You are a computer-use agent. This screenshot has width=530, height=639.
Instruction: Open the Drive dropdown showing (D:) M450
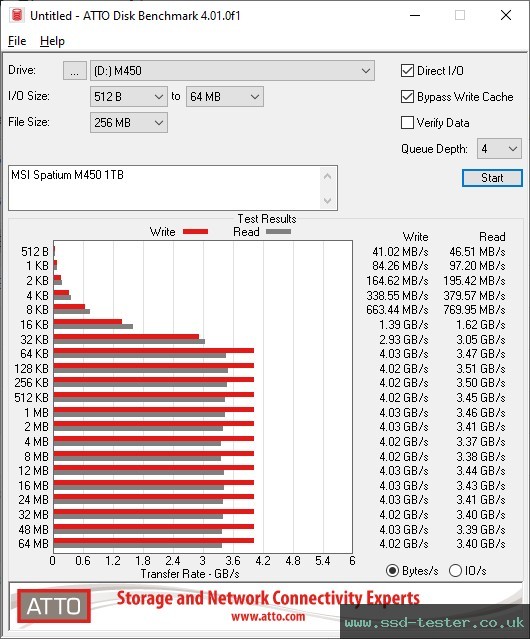tap(232, 71)
